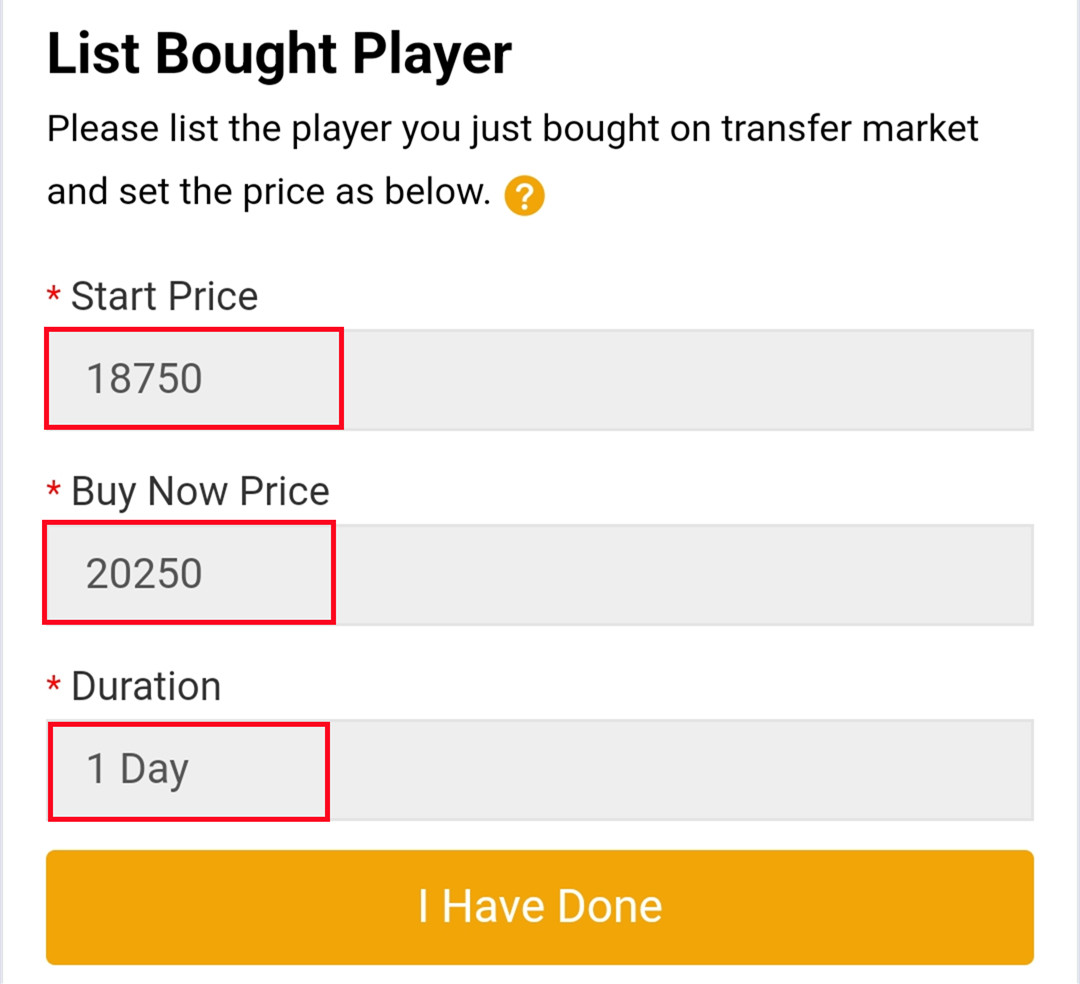This screenshot has width=1080, height=984.
Task: Click the red asterisk beside Buy Now Price
Action: tap(54, 492)
